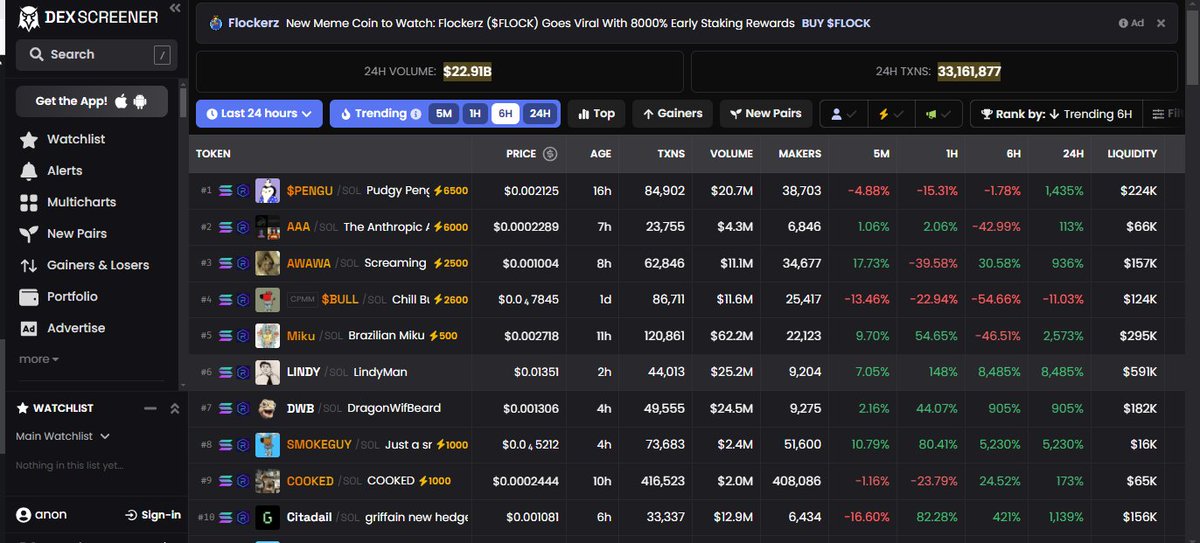Click the DWB token avatar
This screenshot has width=1200, height=543.
[x=267, y=408]
